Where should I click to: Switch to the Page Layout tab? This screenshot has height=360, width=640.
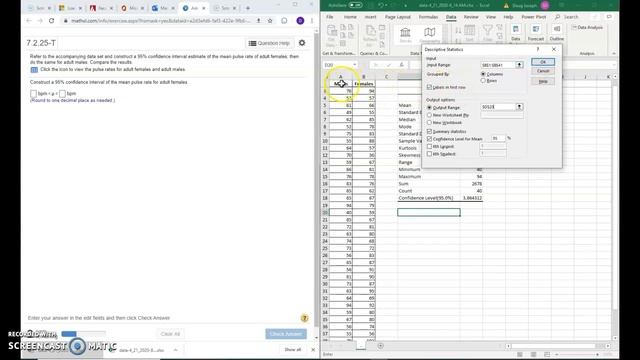[x=398, y=17]
